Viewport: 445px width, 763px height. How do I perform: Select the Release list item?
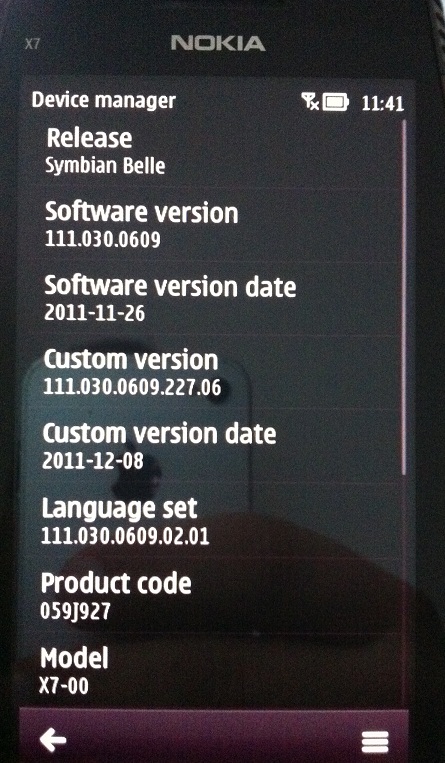[x=212, y=153]
